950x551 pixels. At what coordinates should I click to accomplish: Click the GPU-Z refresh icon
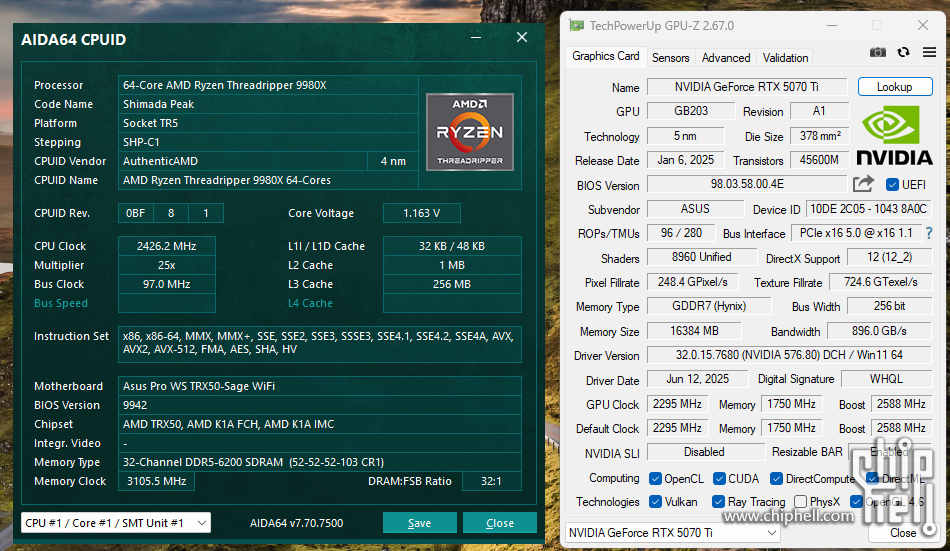point(903,52)
